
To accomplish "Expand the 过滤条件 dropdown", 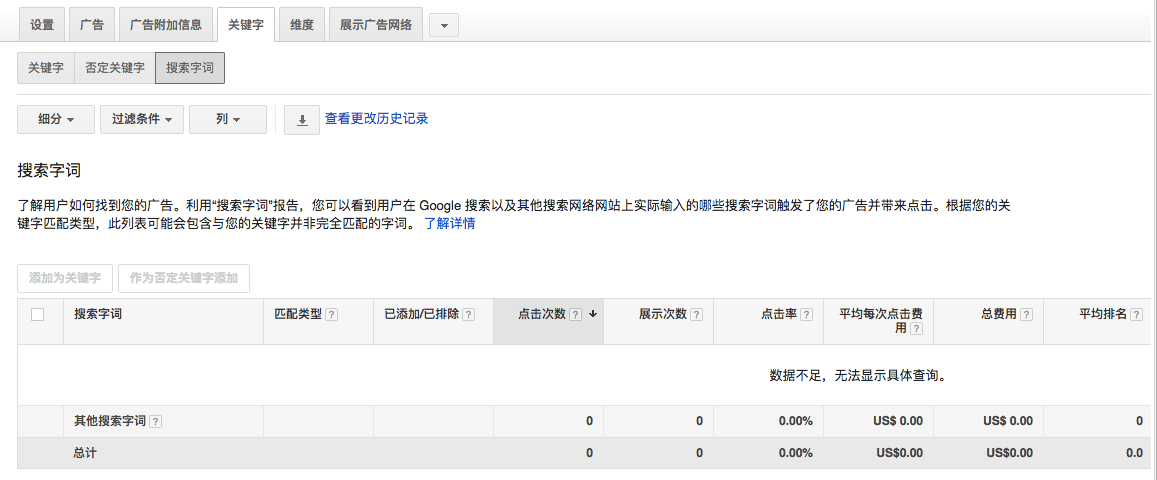I will click(x=141, y=120).
